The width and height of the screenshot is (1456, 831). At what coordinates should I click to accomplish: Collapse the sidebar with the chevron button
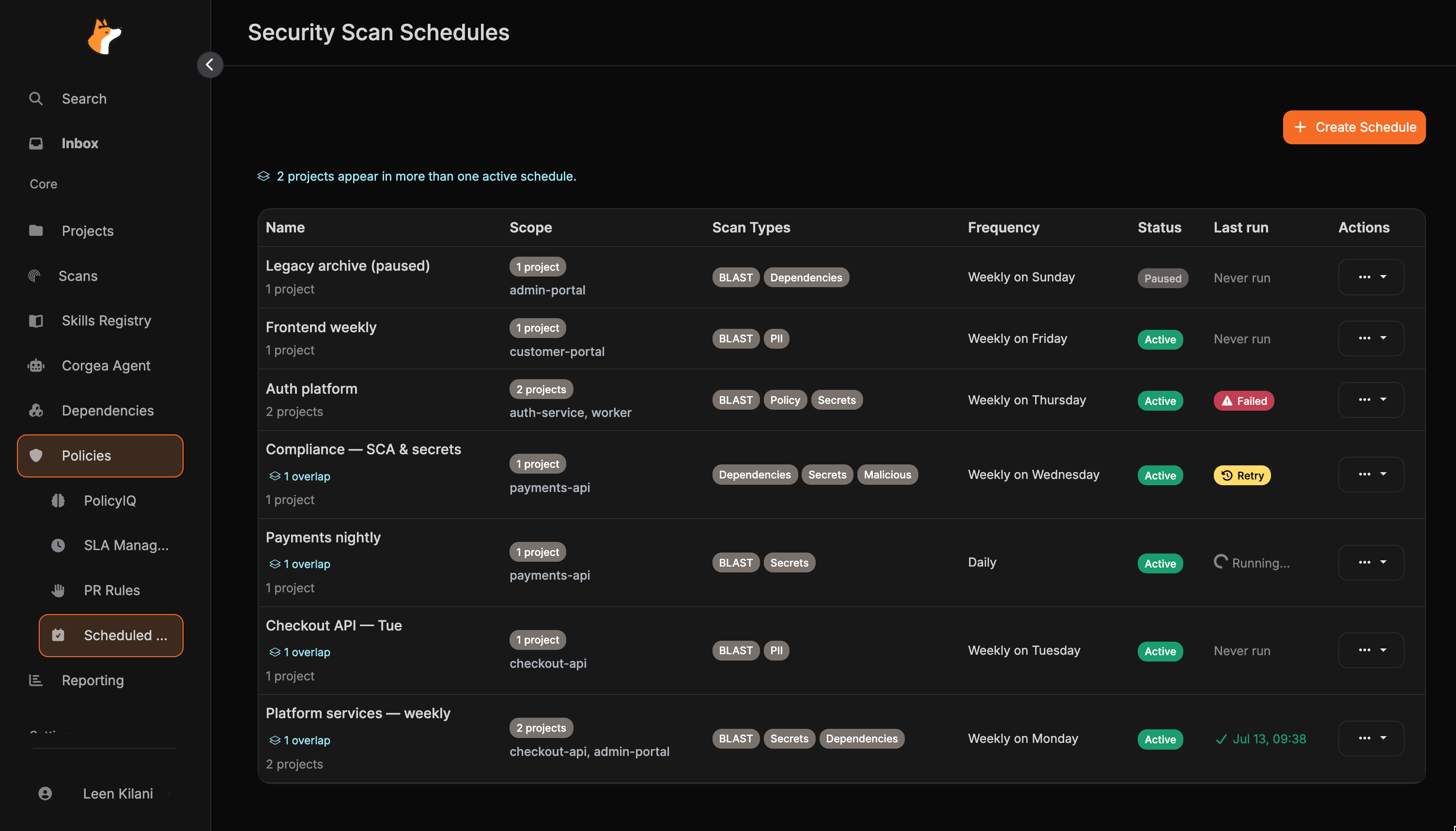209,64
